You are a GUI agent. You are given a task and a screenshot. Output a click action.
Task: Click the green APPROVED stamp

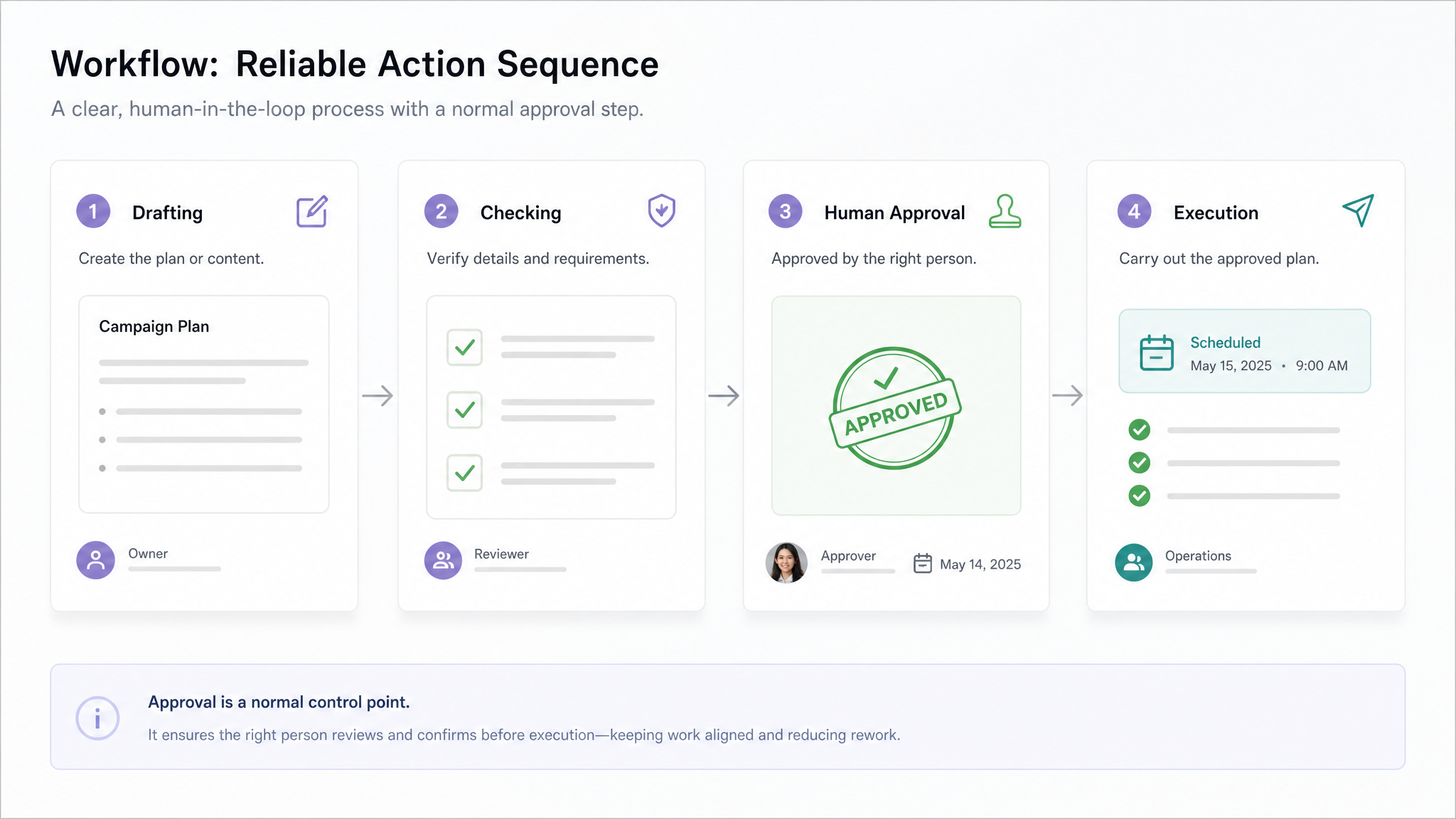[895, 408]
